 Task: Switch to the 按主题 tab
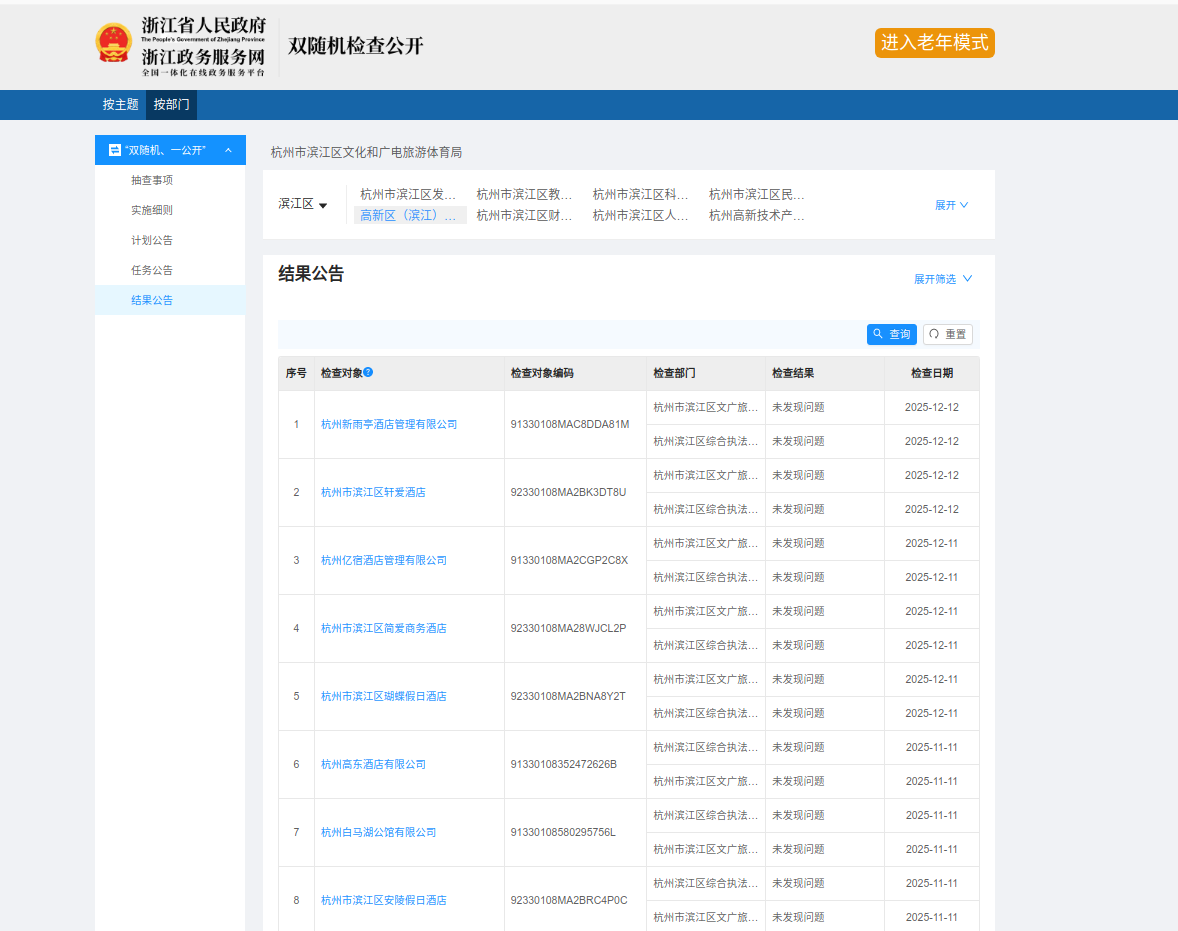pyautogui.click(x=120, y=104)
